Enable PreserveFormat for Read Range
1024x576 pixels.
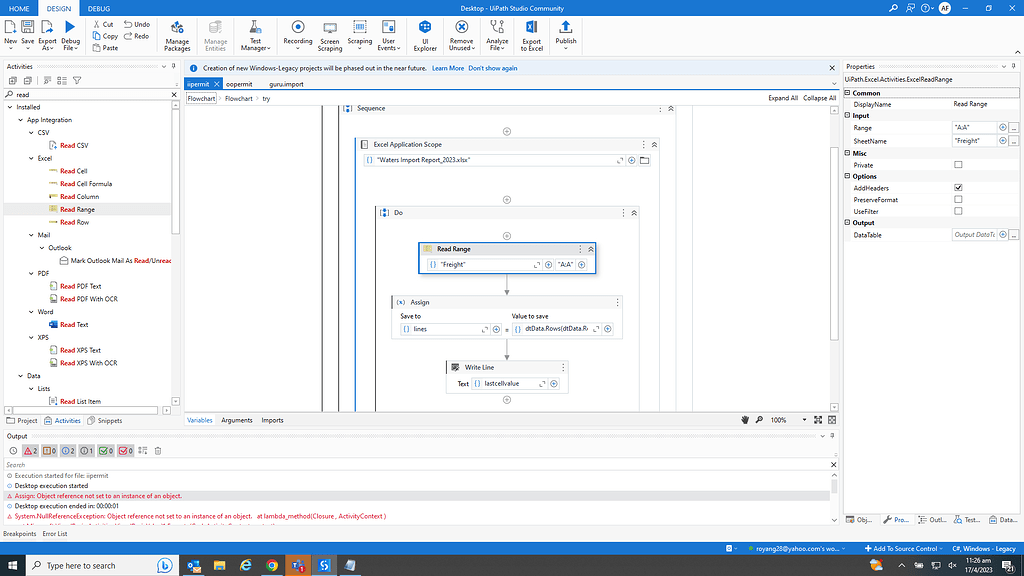(957, 199)
